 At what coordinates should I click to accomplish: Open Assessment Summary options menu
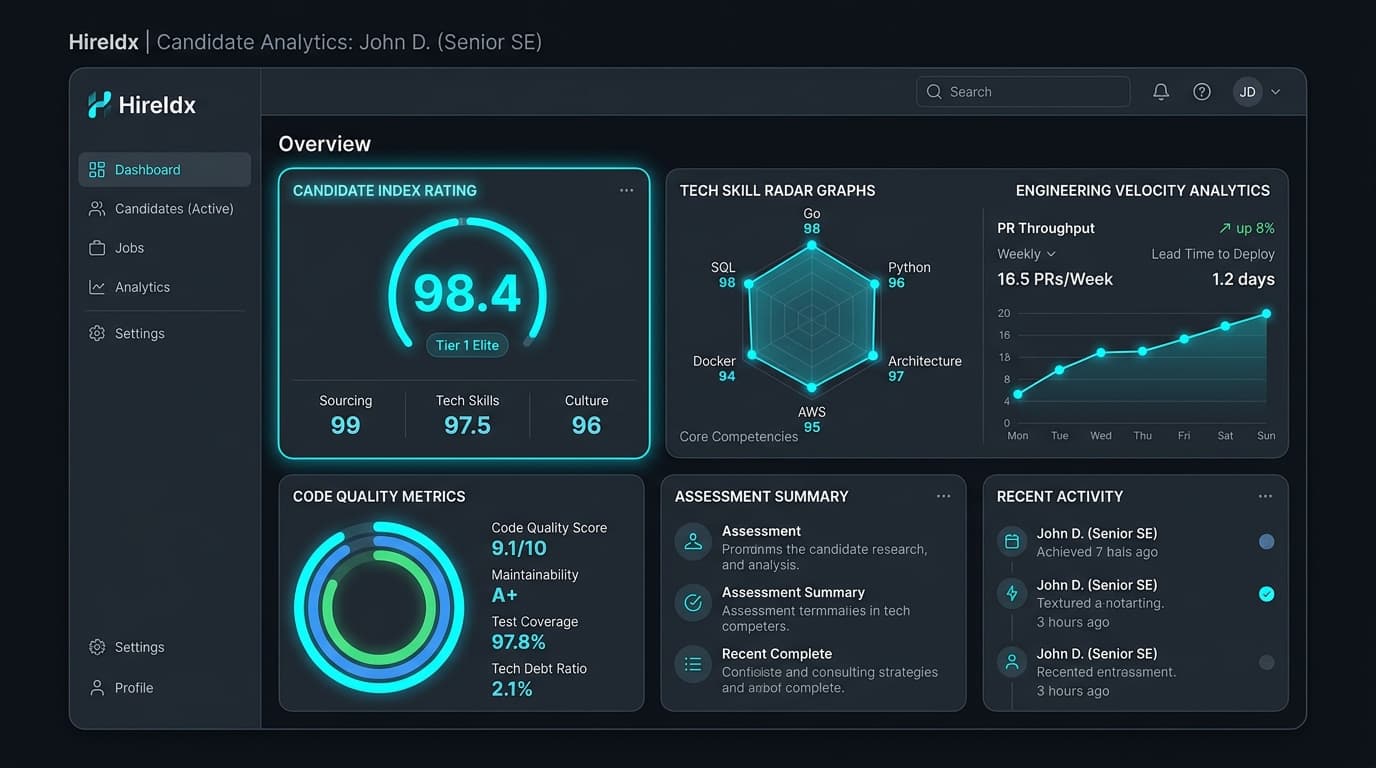click(x=943, y=496)
